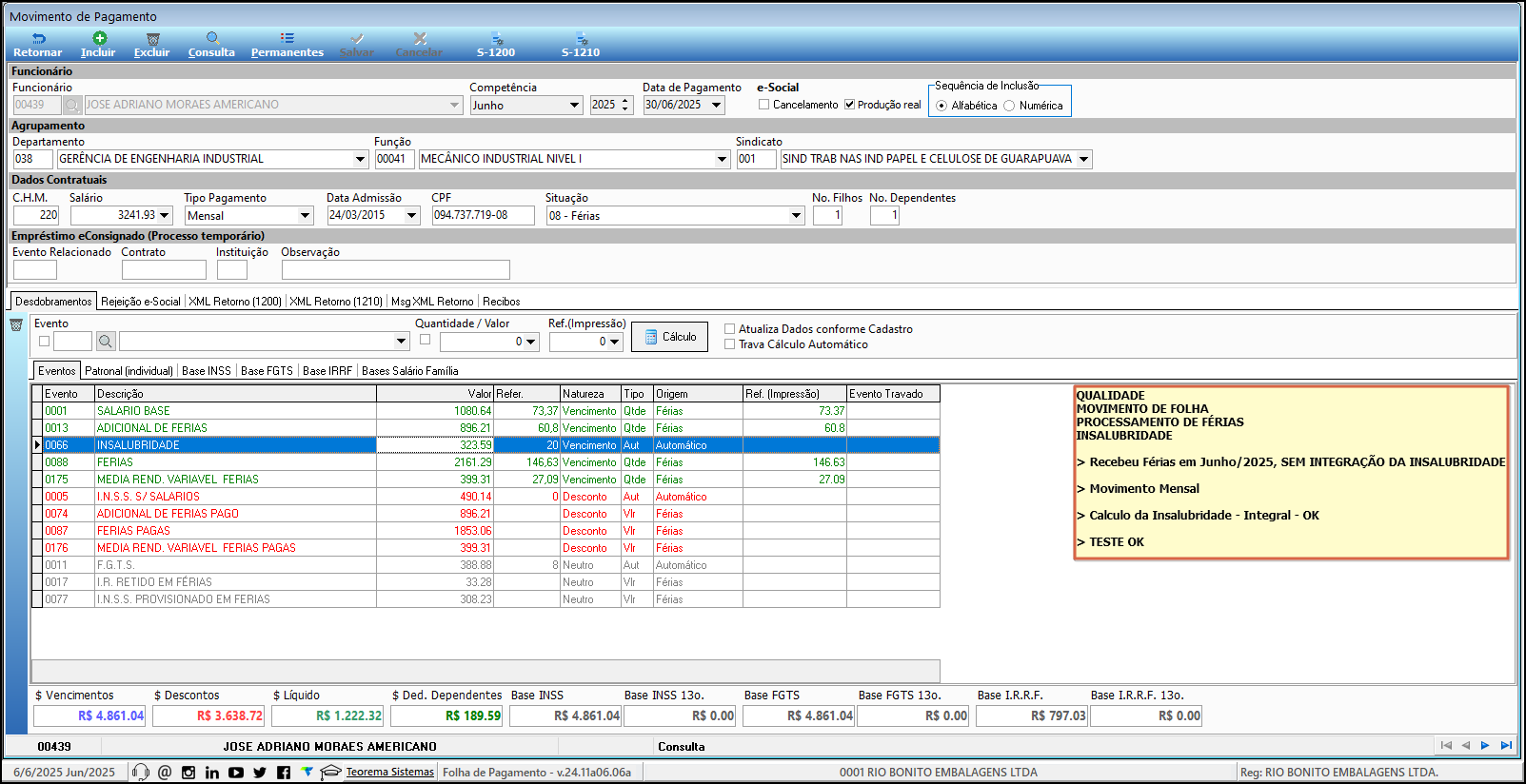The height and width of the screenshot is (784, 1526).
Task: Click the S-1200 toolbar icon
Action: [x=496, y=38]
